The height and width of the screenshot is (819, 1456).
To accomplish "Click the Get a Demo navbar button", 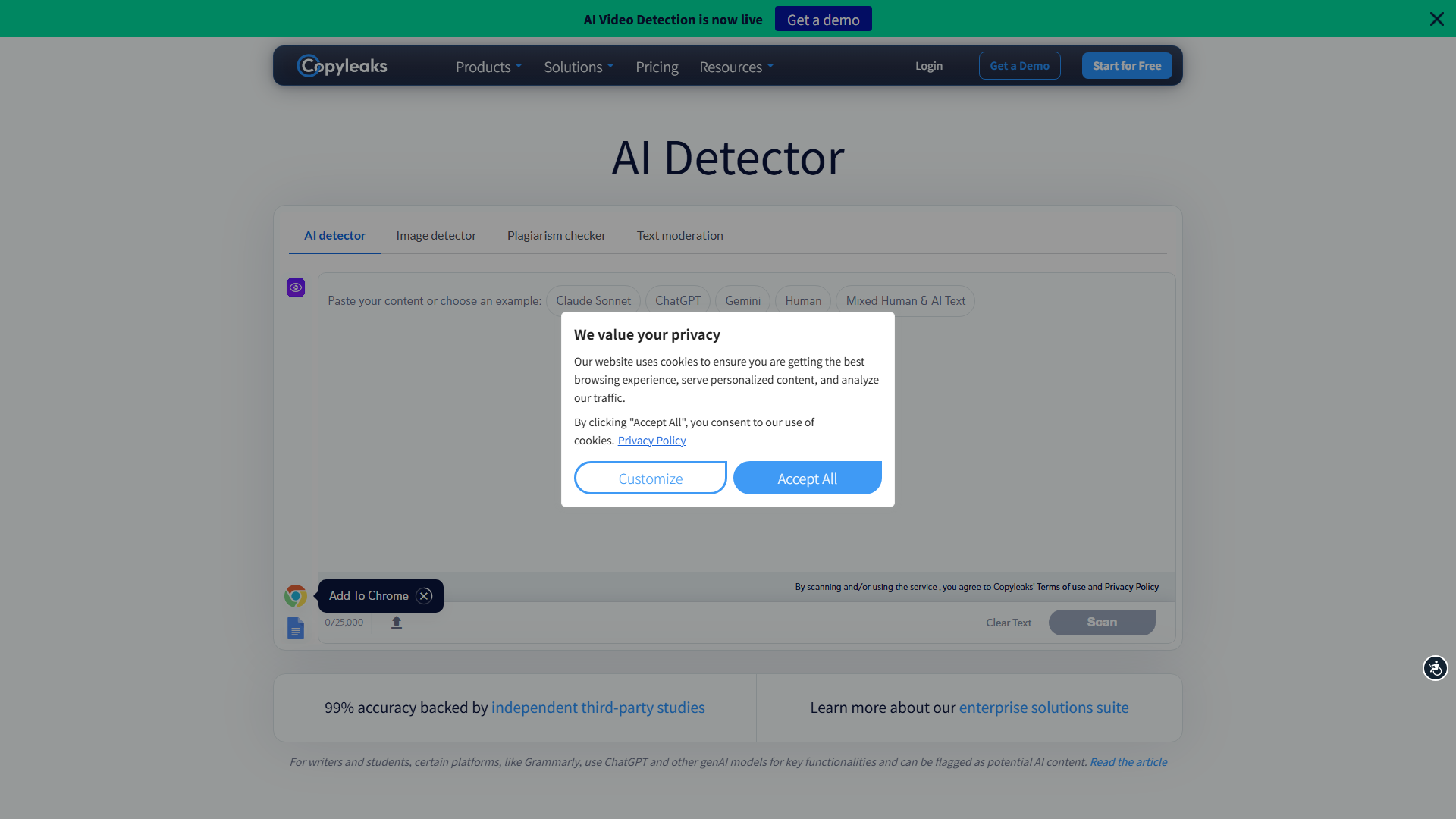I will (x=1019, y=66).
